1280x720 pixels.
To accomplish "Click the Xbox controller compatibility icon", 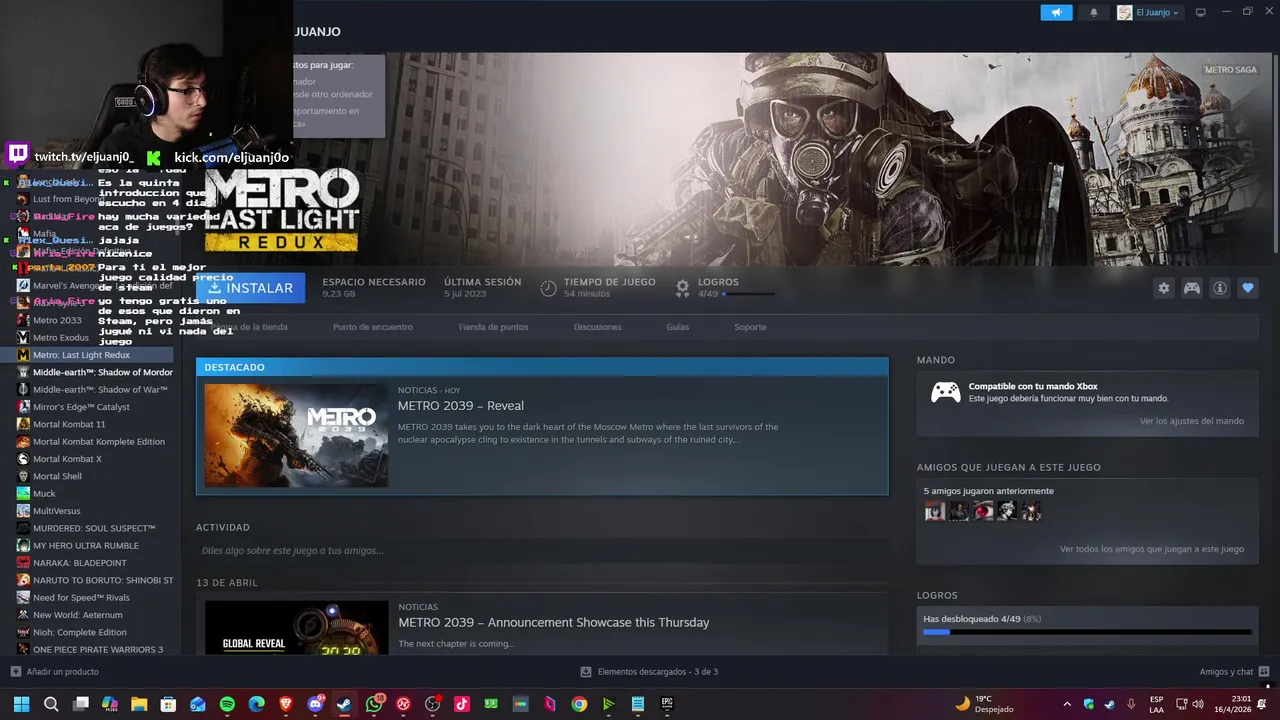I will [945, 392].
